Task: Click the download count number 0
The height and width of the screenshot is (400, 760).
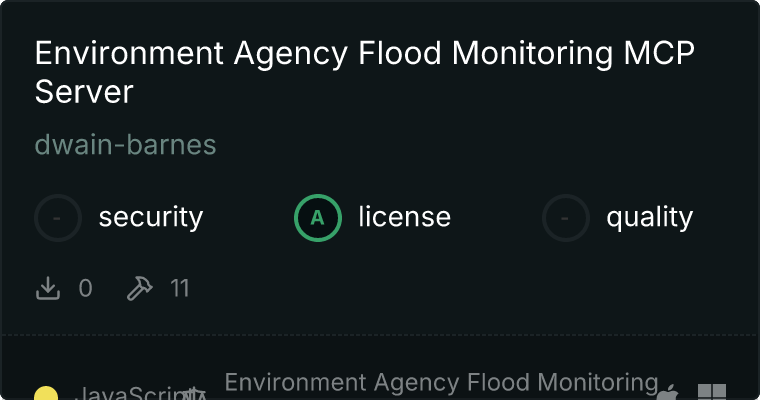Action: click(x=85, y=289)
